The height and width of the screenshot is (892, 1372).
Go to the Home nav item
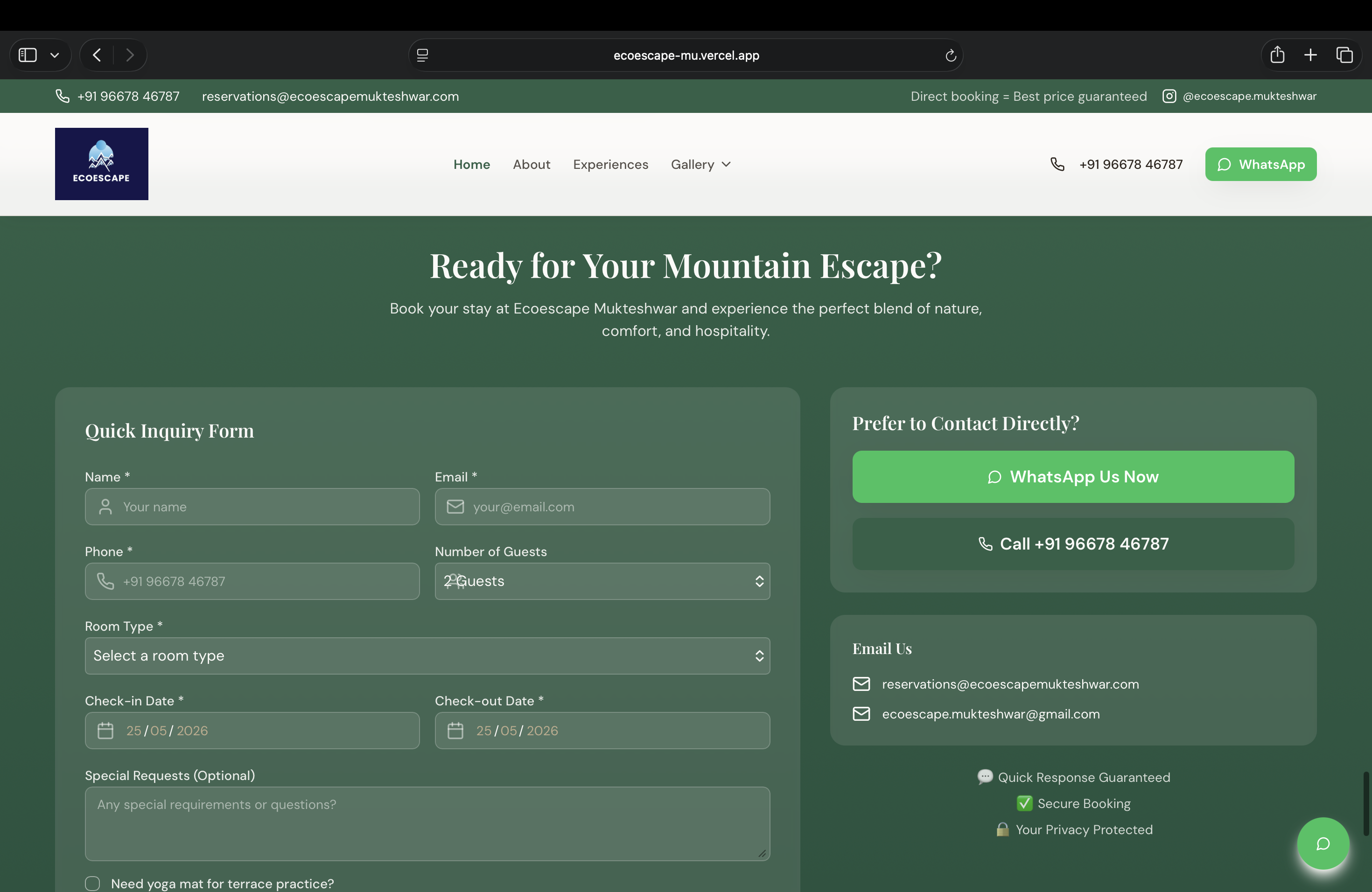coord(471,164)
